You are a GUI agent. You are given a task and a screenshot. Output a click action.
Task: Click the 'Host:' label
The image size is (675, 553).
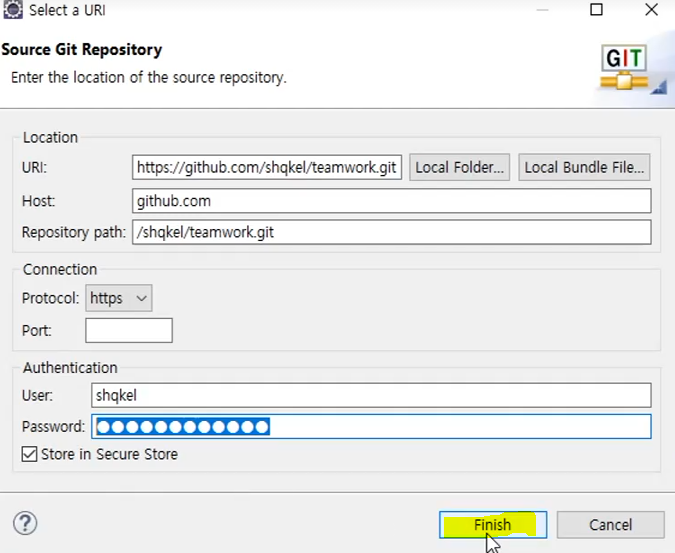[38, 201]
